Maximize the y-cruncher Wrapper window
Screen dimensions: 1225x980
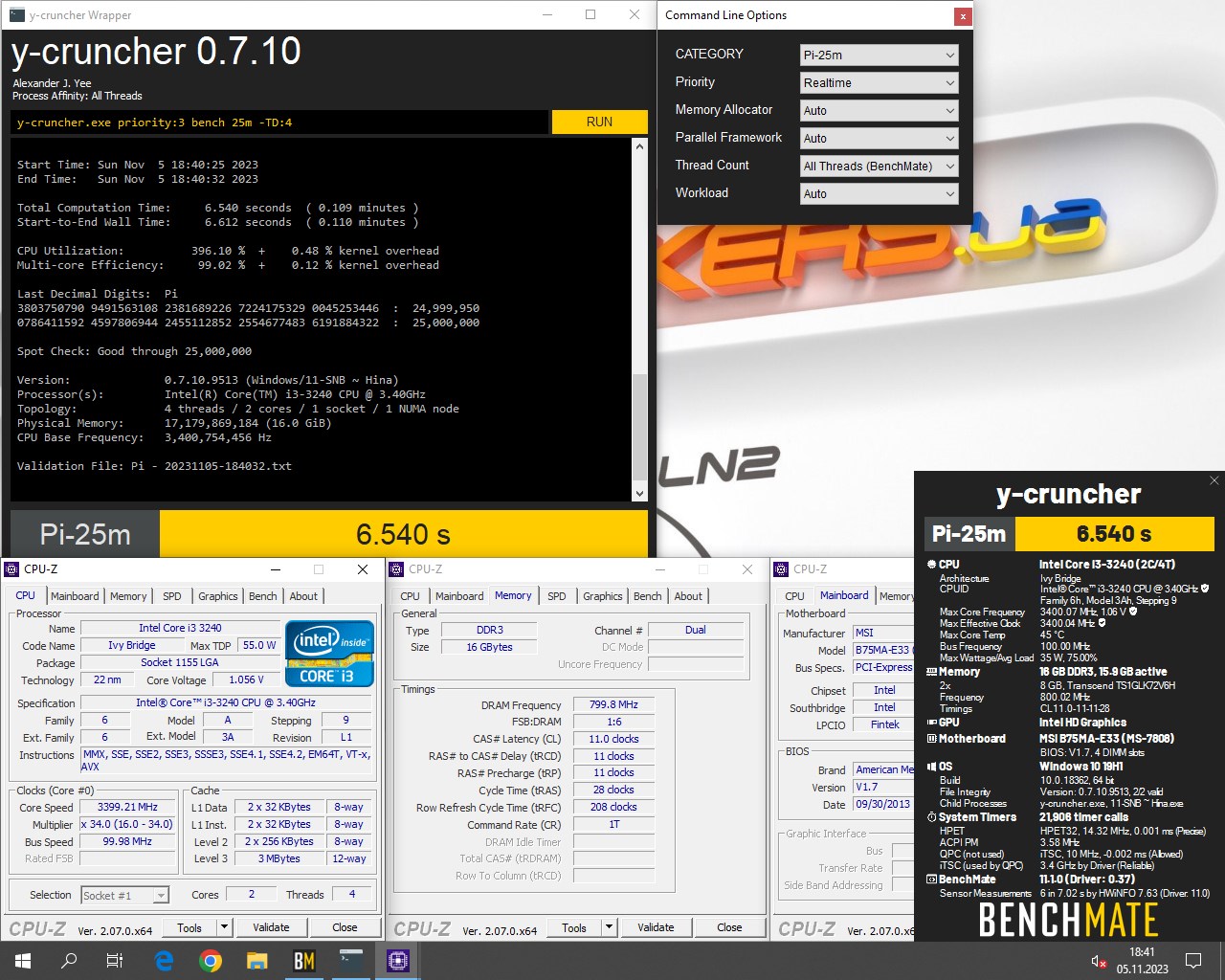[x=590, y=14]
